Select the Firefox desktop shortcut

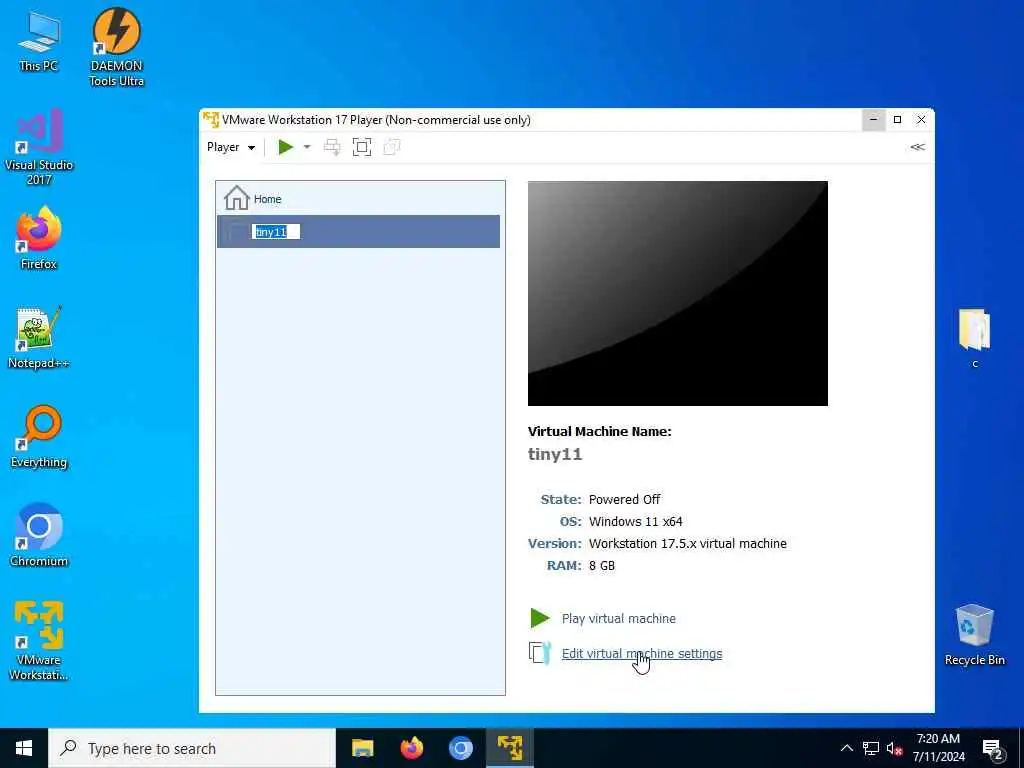click(39, 238)
